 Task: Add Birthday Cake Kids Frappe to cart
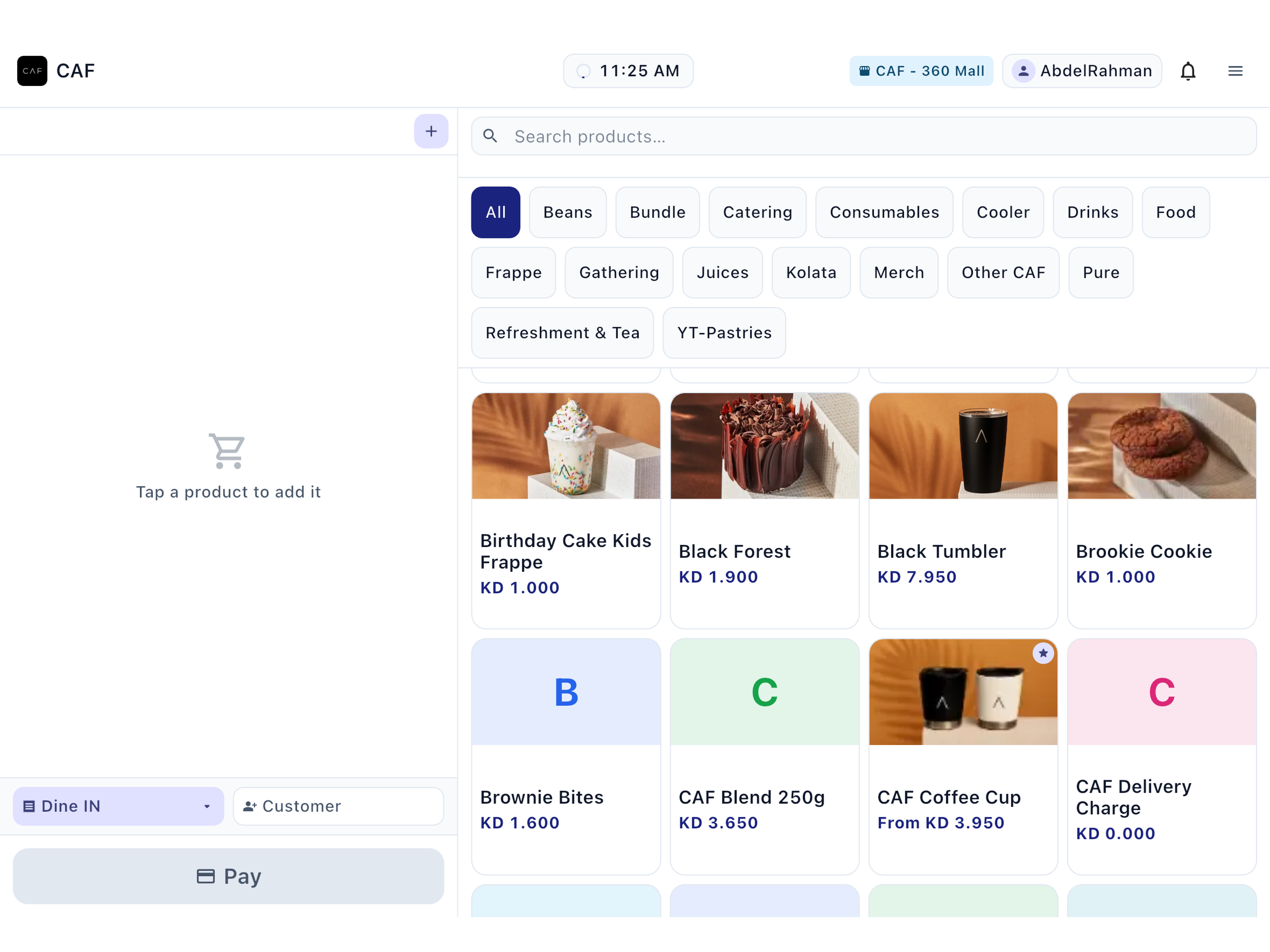(566, 510)
